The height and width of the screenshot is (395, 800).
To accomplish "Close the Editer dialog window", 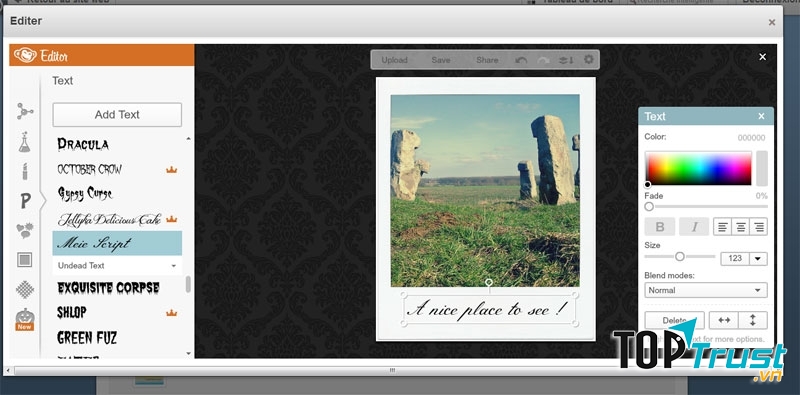I will [772, 22].
